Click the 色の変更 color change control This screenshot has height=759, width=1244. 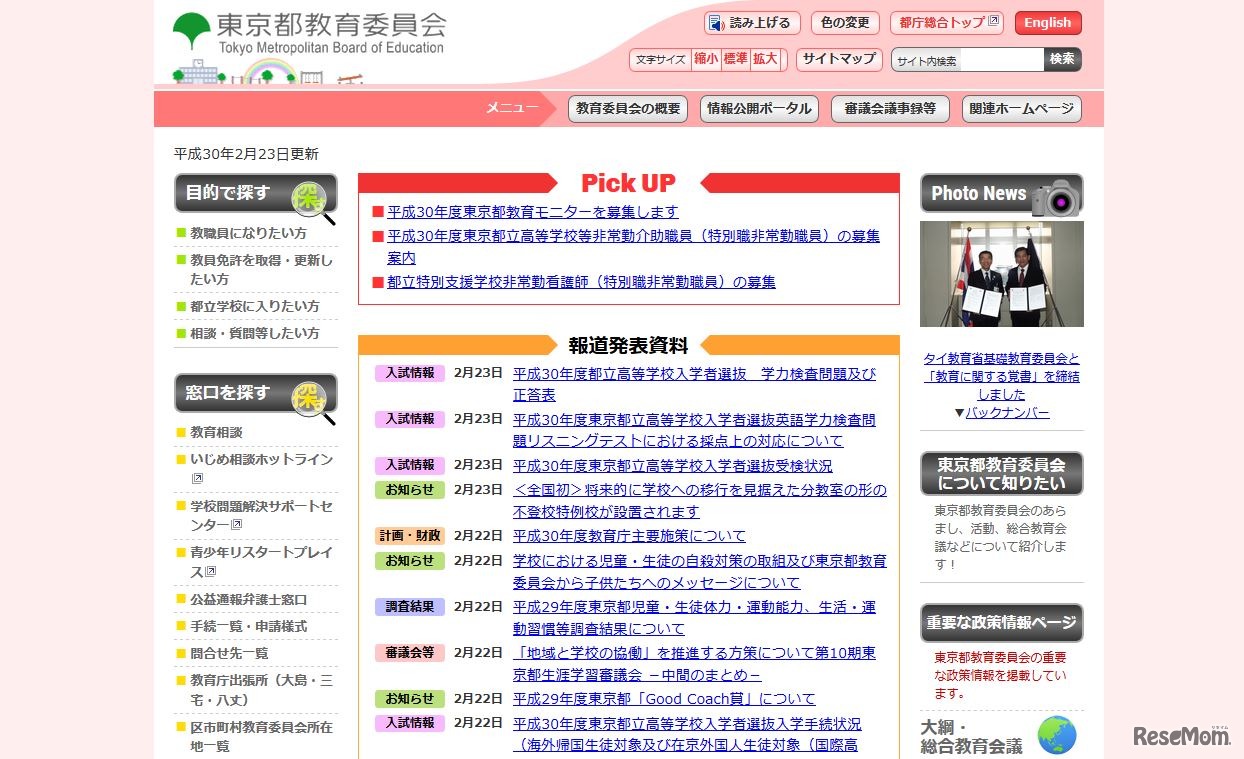point(845,23)
